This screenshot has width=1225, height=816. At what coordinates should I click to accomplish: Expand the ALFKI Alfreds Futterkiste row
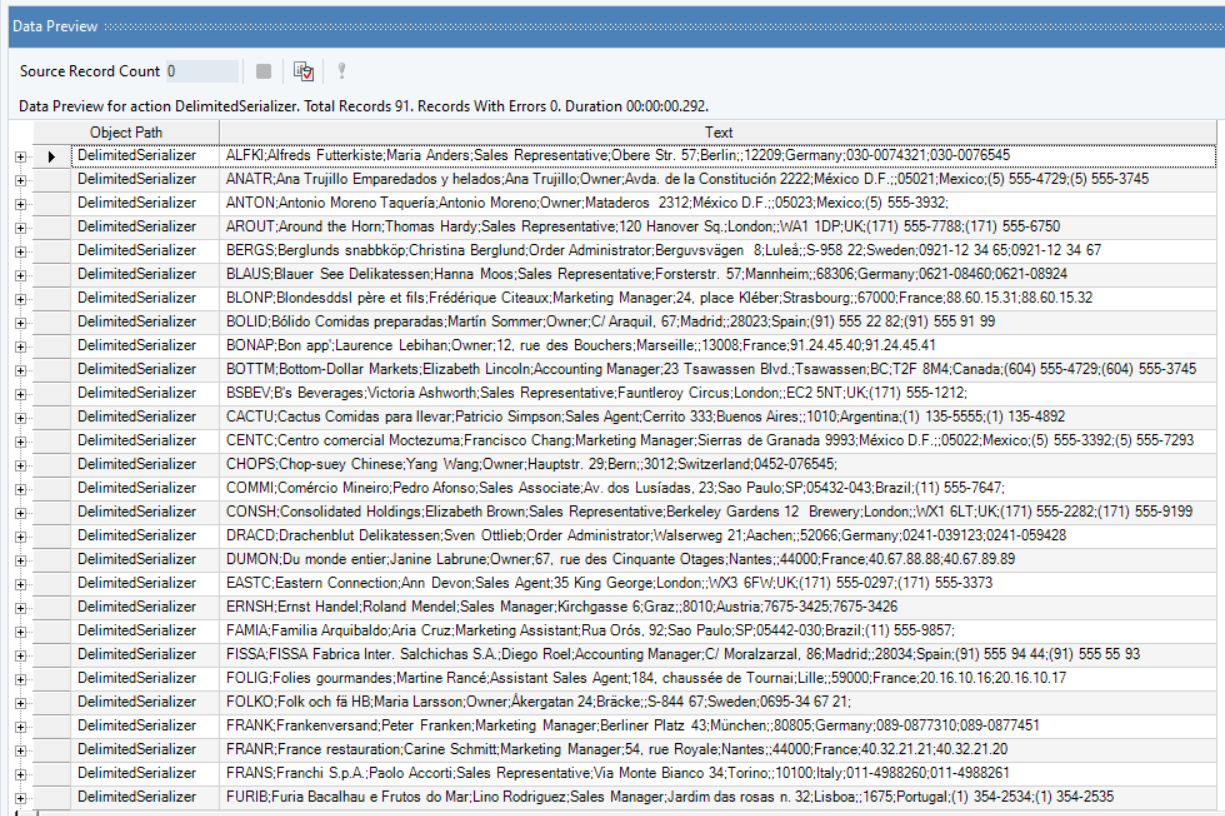click(x=20, y=156)
